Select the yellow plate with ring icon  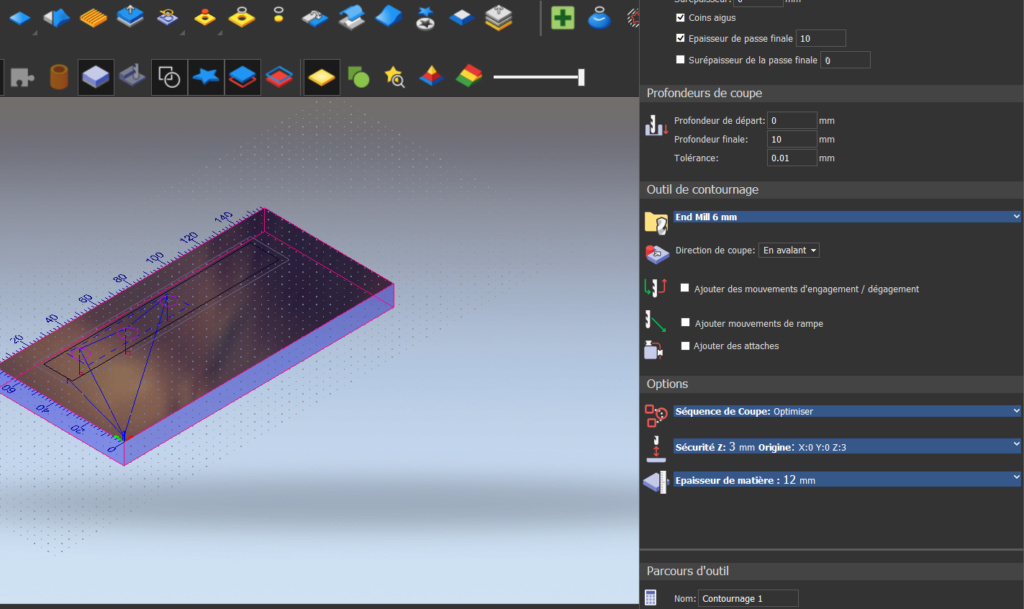(x=242, y=17)
